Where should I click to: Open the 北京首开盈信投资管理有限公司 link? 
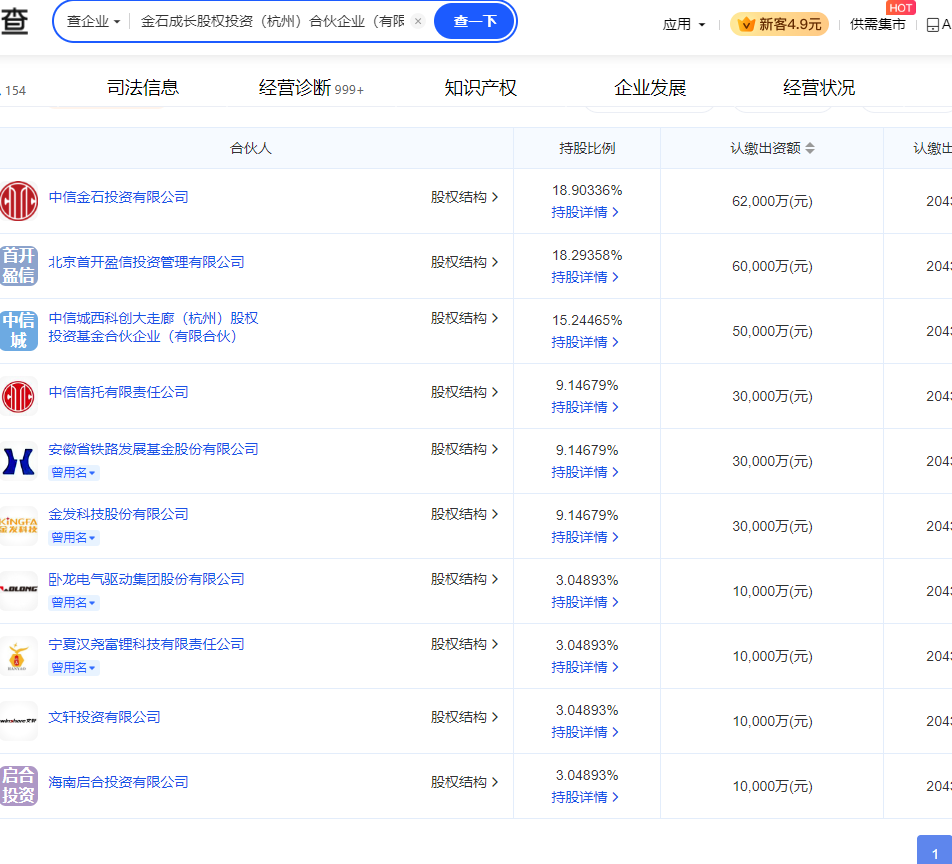pos(146,262)
